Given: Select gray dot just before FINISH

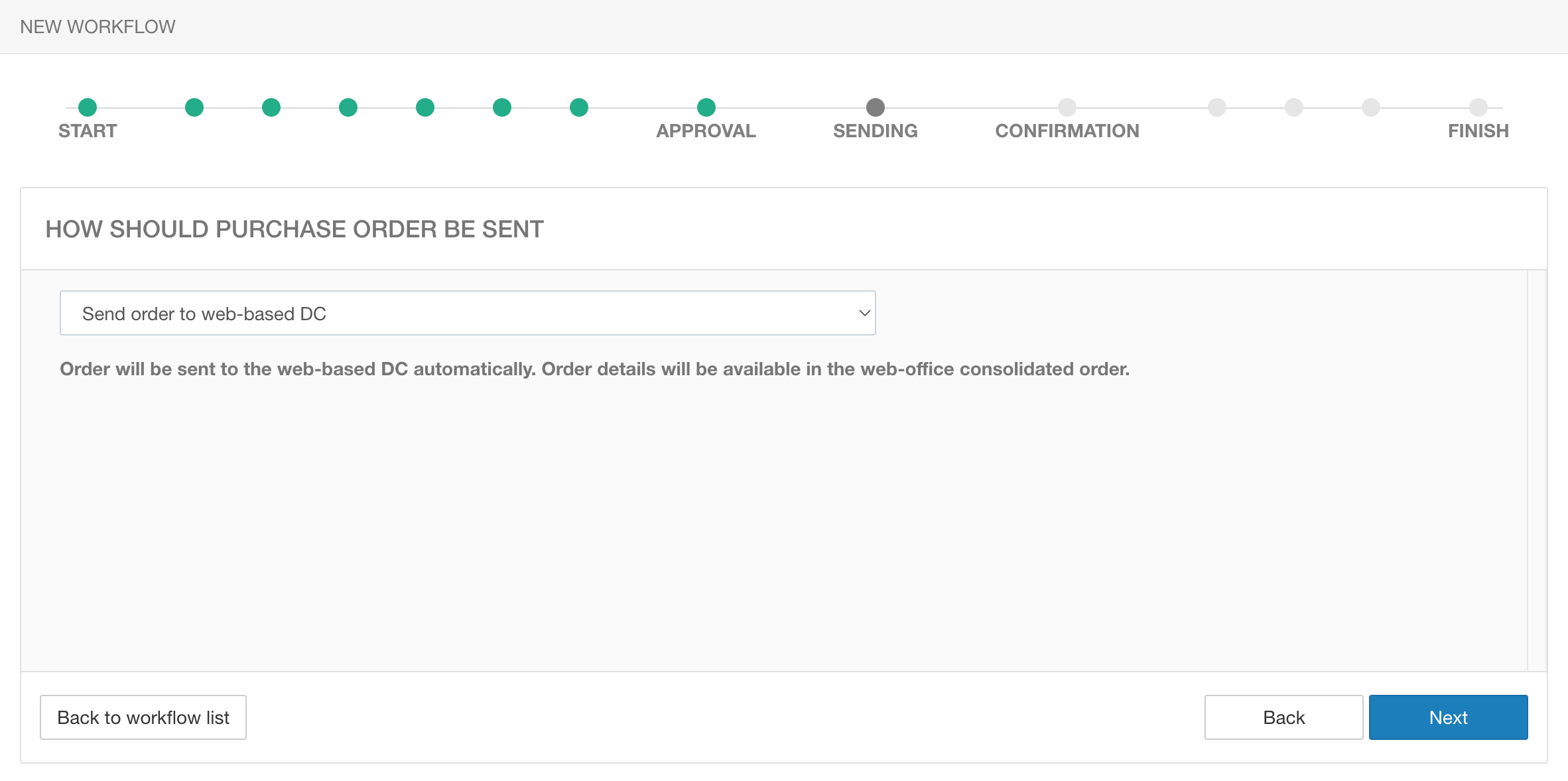Looking at the screenshot, I should point(1371,107).
